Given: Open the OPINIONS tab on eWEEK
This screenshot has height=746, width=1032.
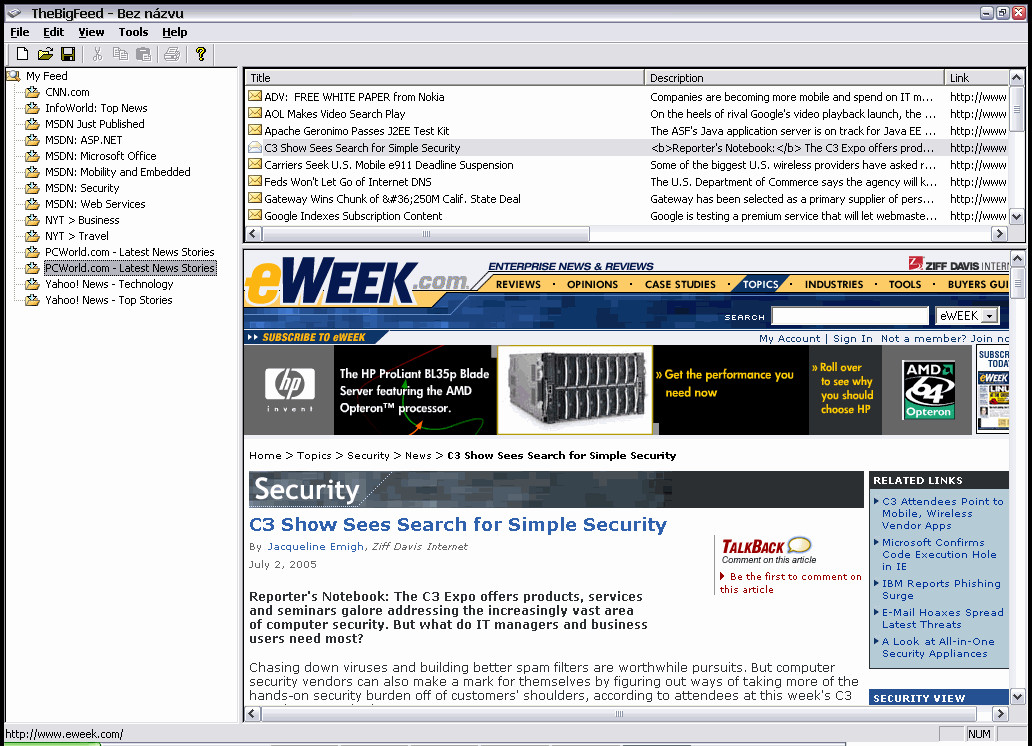Looking at the screenshot, I should 592,284.
